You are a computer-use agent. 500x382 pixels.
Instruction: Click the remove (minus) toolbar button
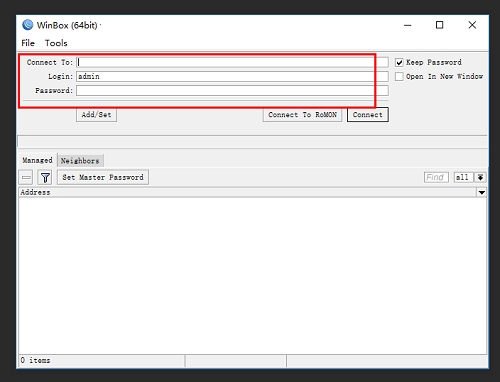tap(26, 177)
